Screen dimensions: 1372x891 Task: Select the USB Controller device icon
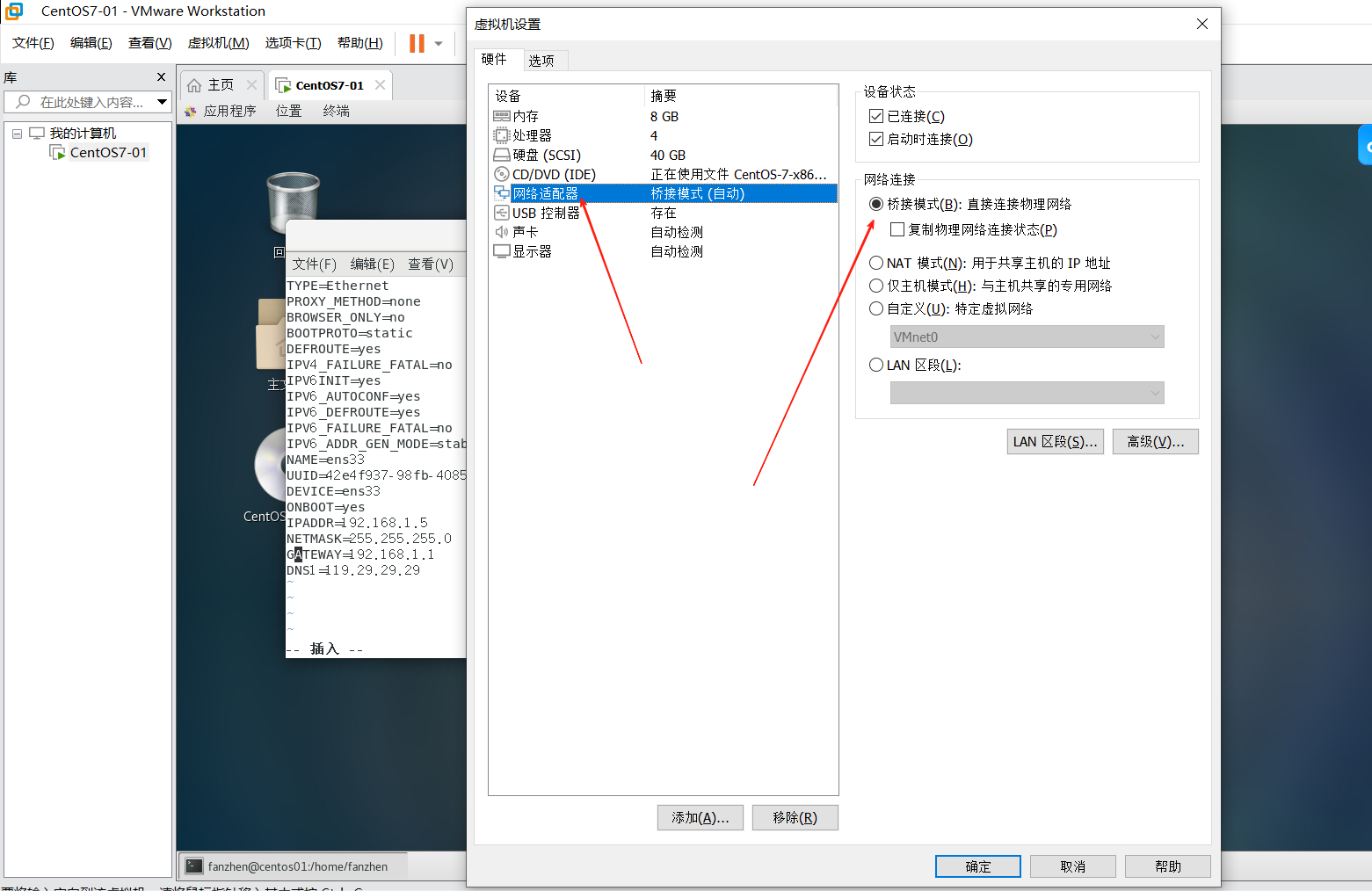pyautogui.click(x=502, y=213)
